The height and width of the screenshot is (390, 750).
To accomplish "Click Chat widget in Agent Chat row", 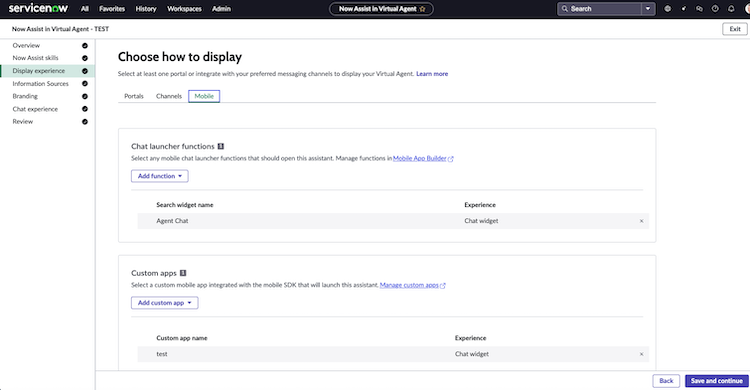I will pyautogui.click(x=481, y=221).
